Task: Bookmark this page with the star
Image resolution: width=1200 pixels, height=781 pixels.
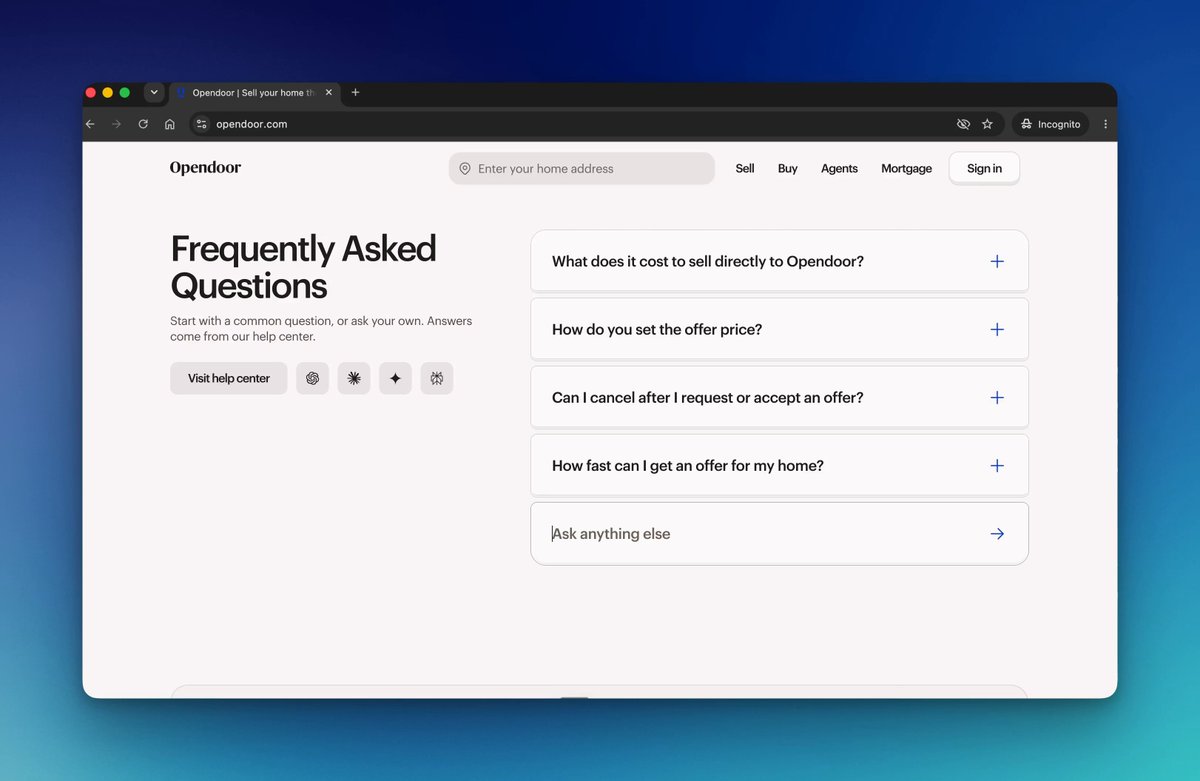Action: 987,124
